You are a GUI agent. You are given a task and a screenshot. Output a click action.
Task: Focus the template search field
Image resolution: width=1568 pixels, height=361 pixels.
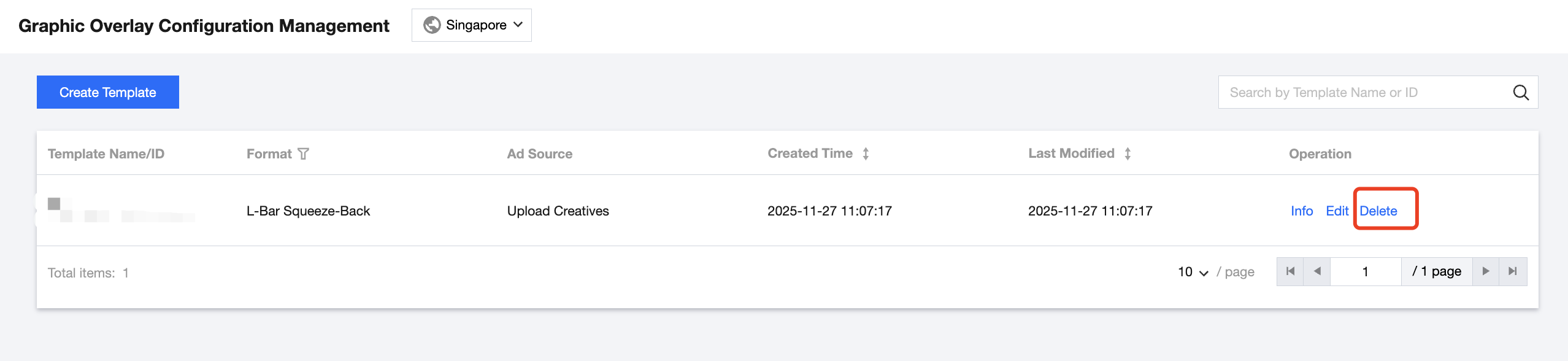pos(1362,93)
